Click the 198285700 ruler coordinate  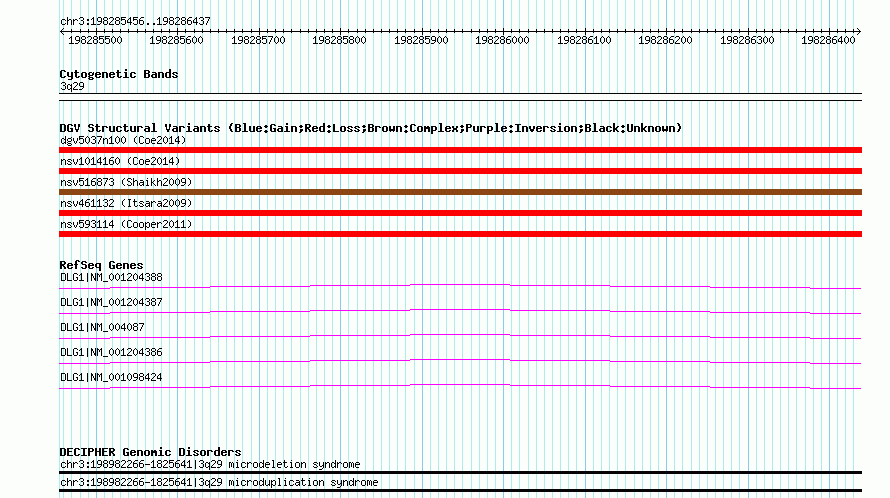tap(258, 40)
